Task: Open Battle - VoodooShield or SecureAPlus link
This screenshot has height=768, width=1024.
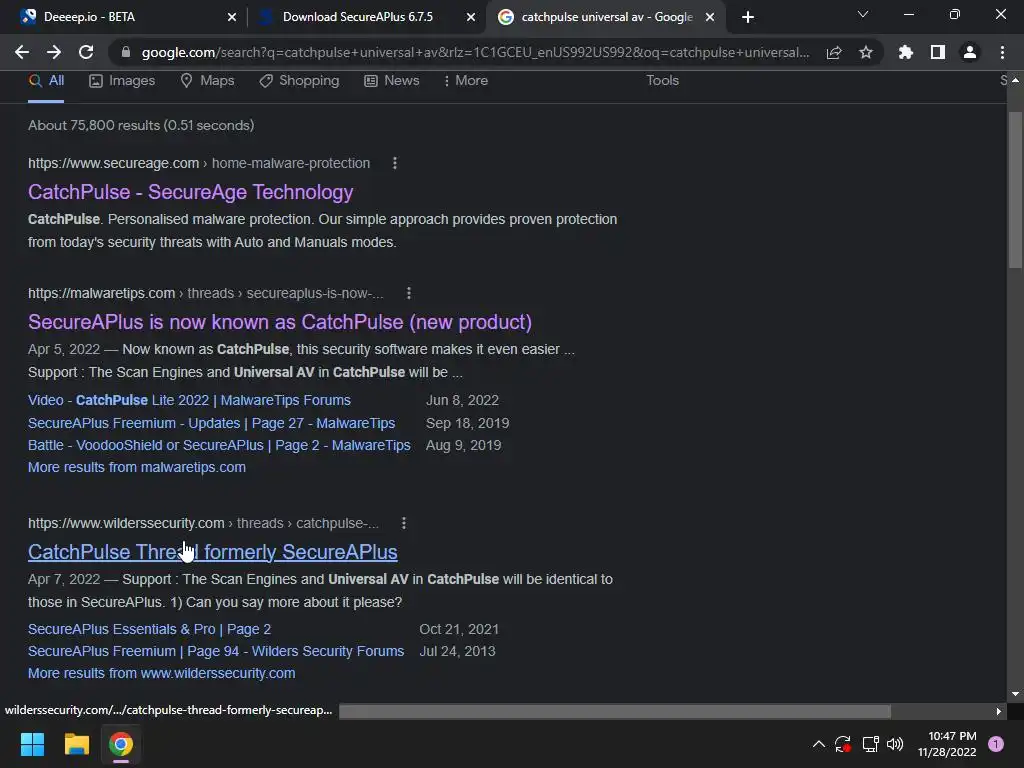Action: 219,445
